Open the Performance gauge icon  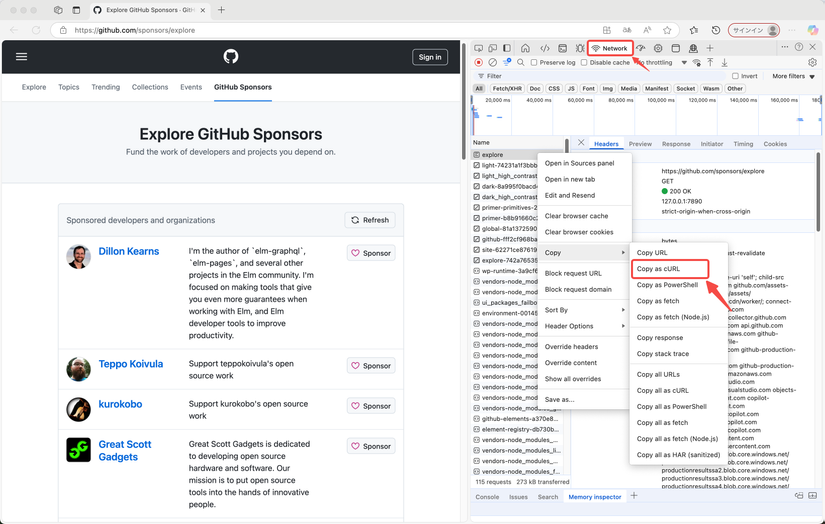point(640,48)
